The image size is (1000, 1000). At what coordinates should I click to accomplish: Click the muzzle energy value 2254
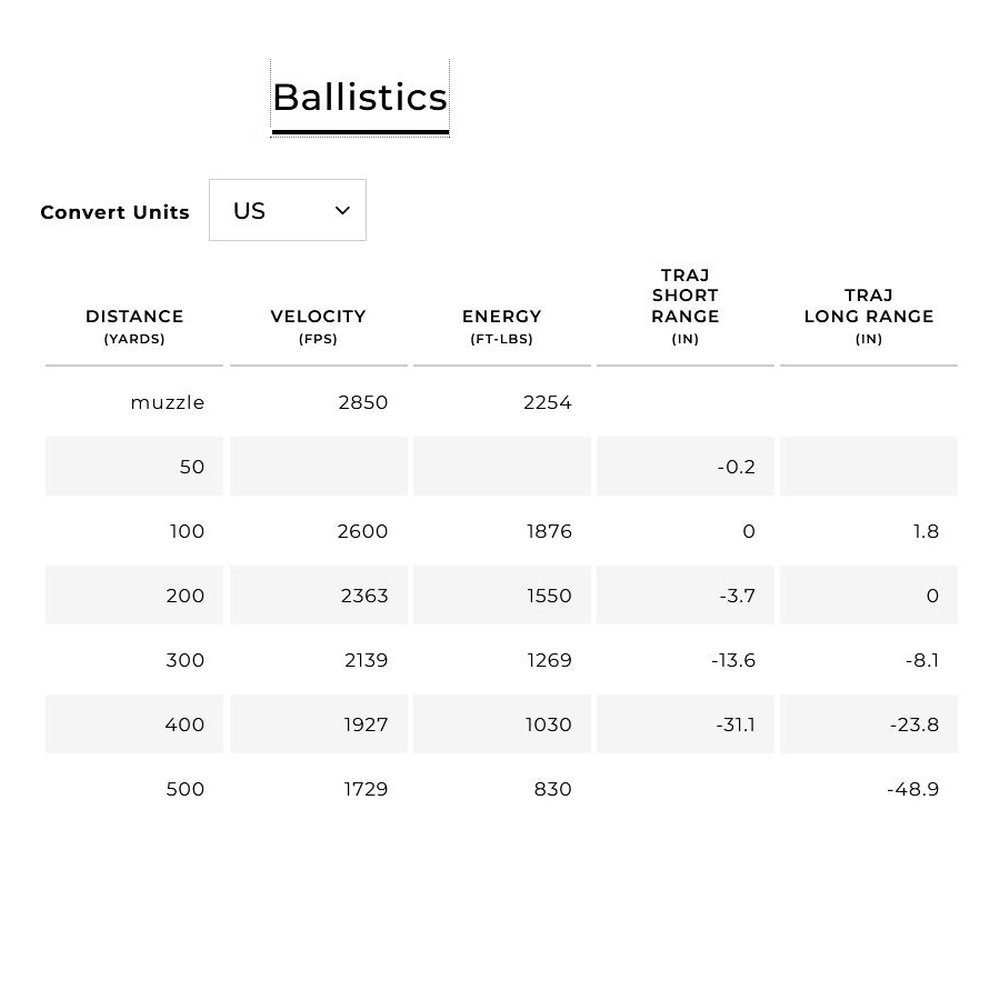point(547,402)
